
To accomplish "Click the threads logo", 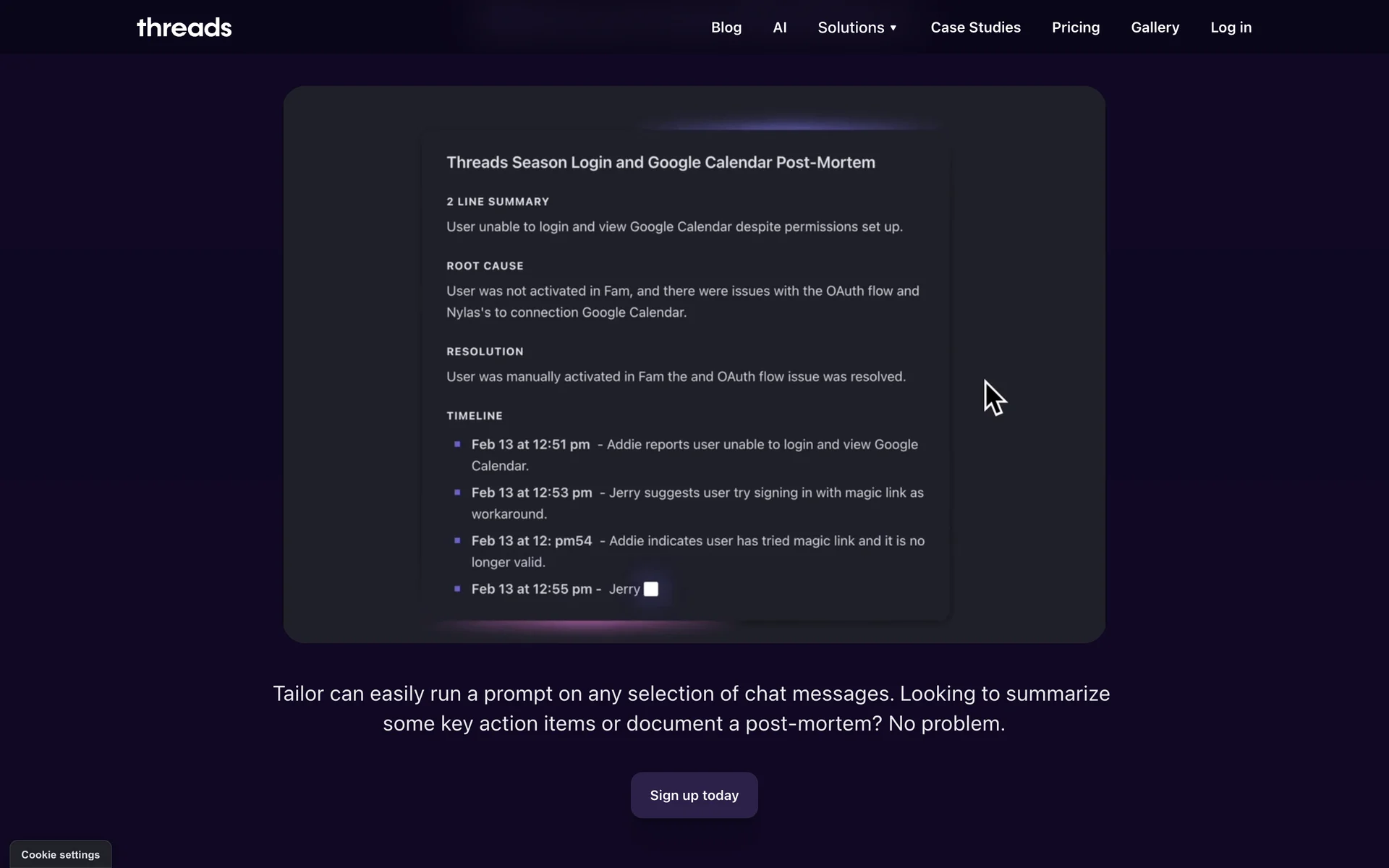I will click(184, 27).
